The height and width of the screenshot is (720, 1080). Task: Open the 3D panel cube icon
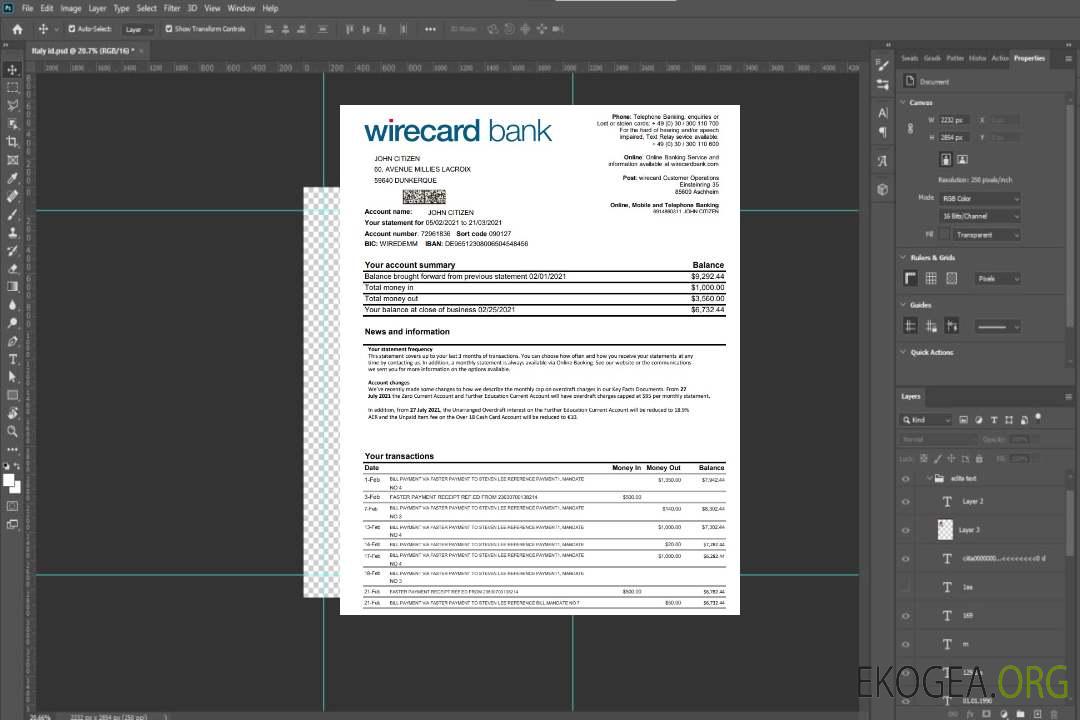click(x=882, y=189)
